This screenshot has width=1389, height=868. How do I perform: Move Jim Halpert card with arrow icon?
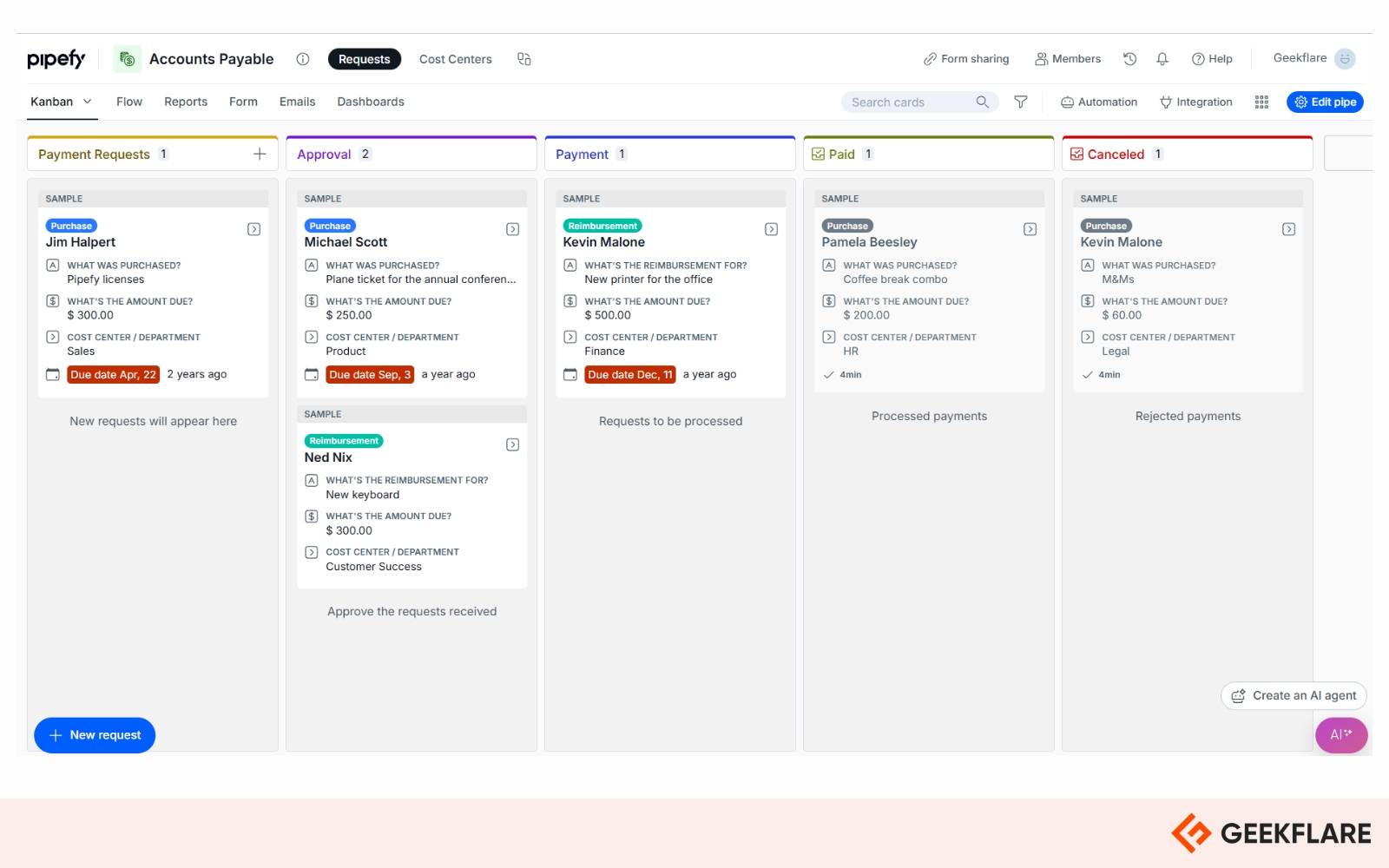[x=253, y=229]
